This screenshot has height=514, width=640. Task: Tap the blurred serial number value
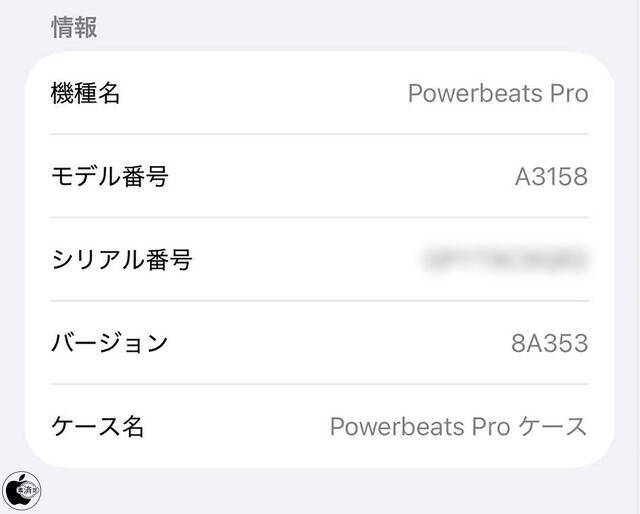506,261
